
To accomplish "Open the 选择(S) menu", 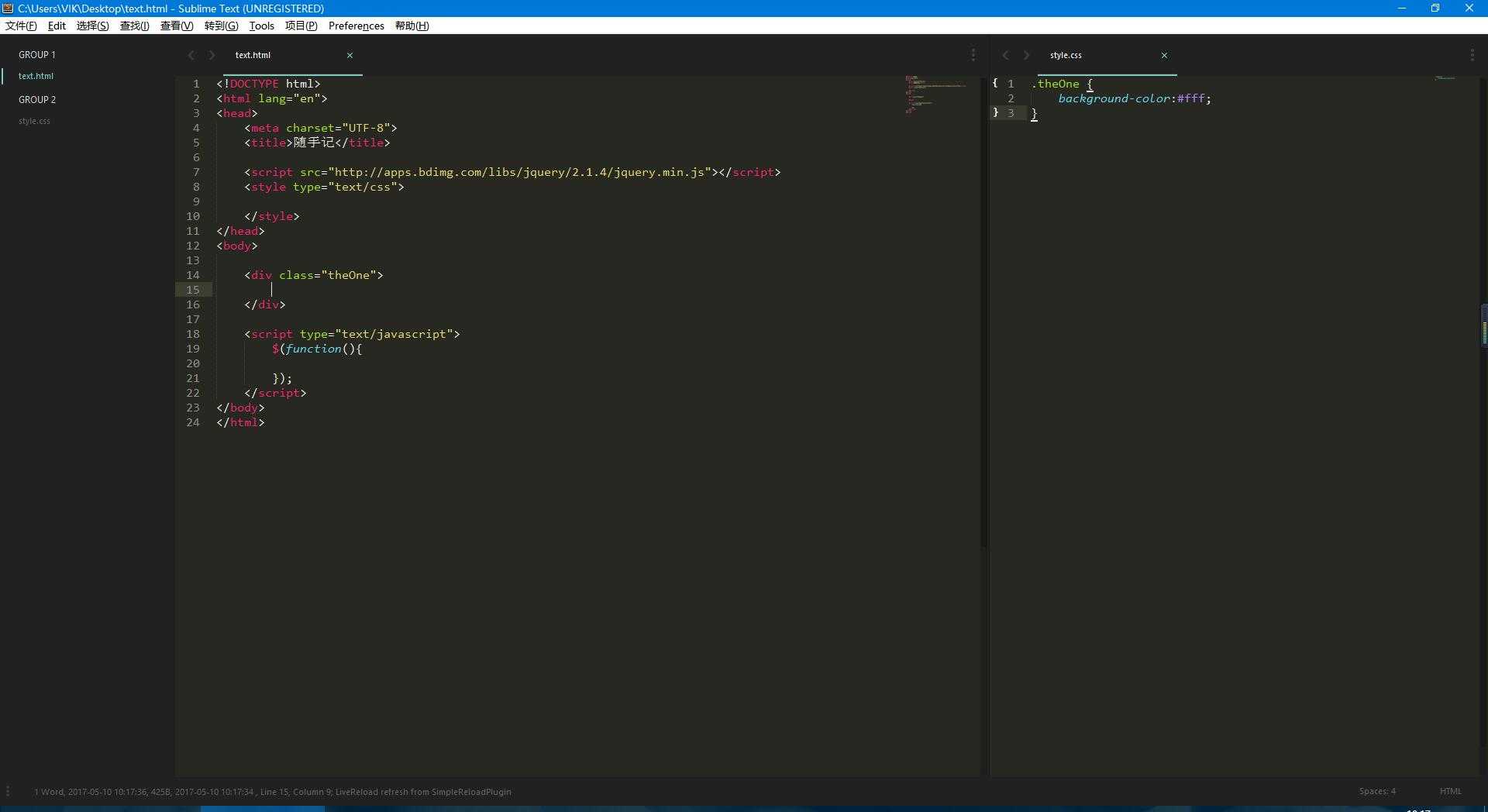I will pos(93,26).
